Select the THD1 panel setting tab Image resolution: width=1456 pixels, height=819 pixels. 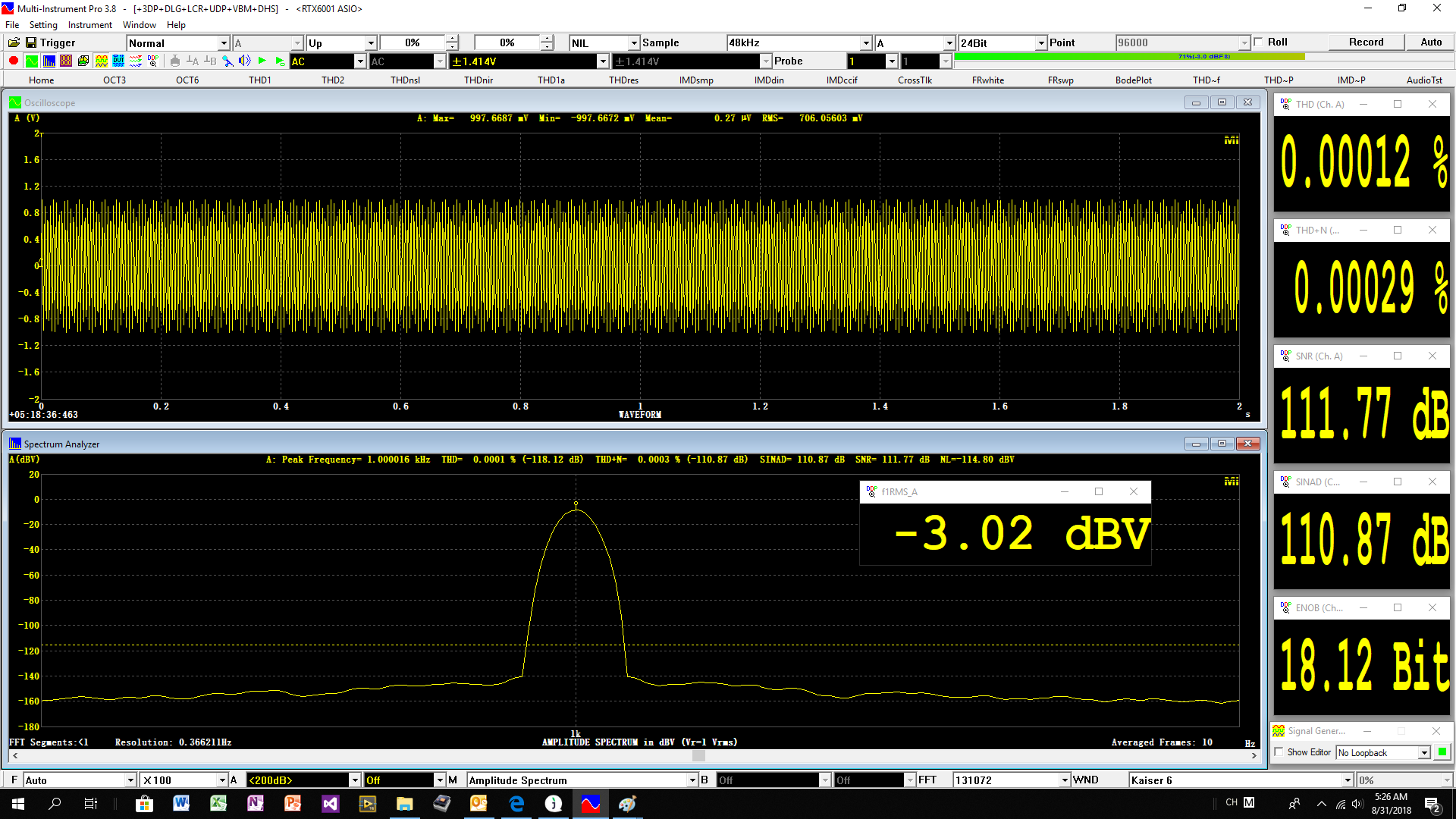coord(259,80)
